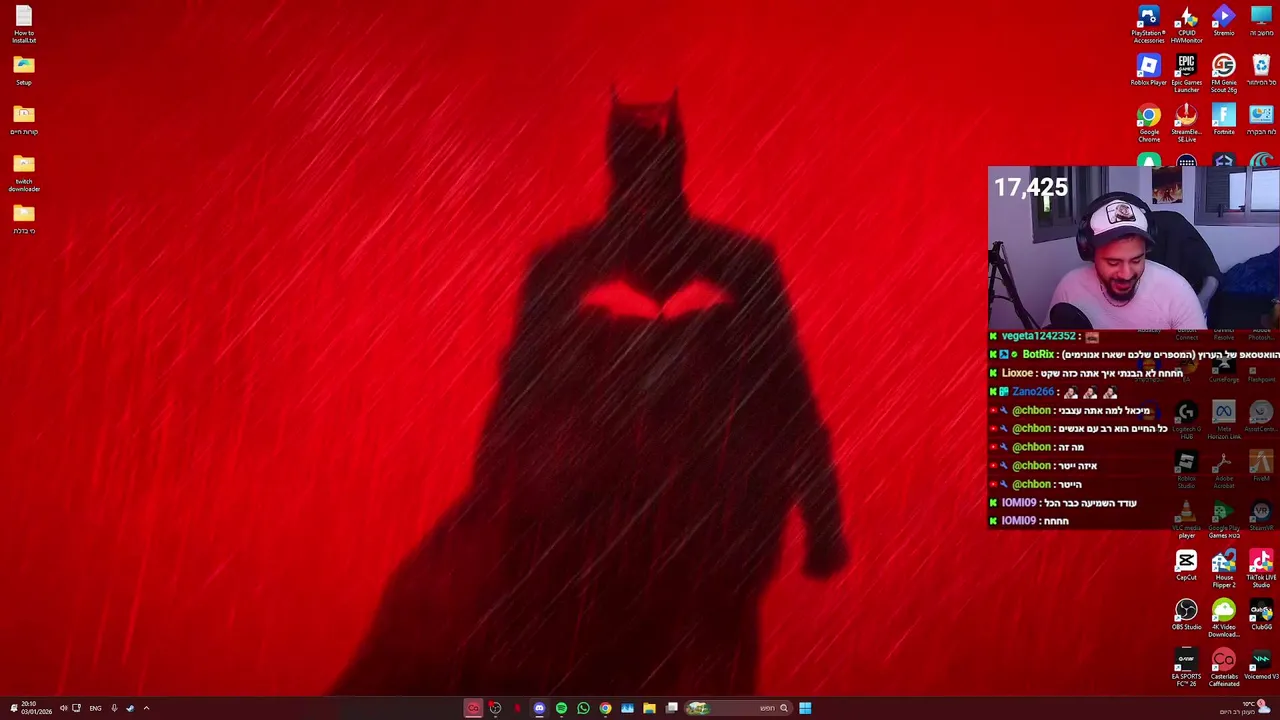Launch Roblox Player from the desktop
The image size is (1280, 720).
click(1148, 71)
